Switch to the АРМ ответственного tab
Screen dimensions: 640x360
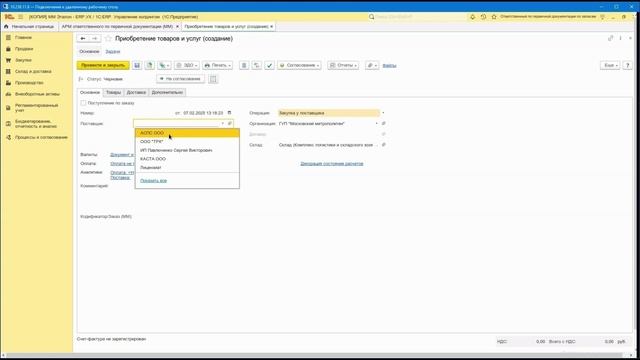pos(118,26)
